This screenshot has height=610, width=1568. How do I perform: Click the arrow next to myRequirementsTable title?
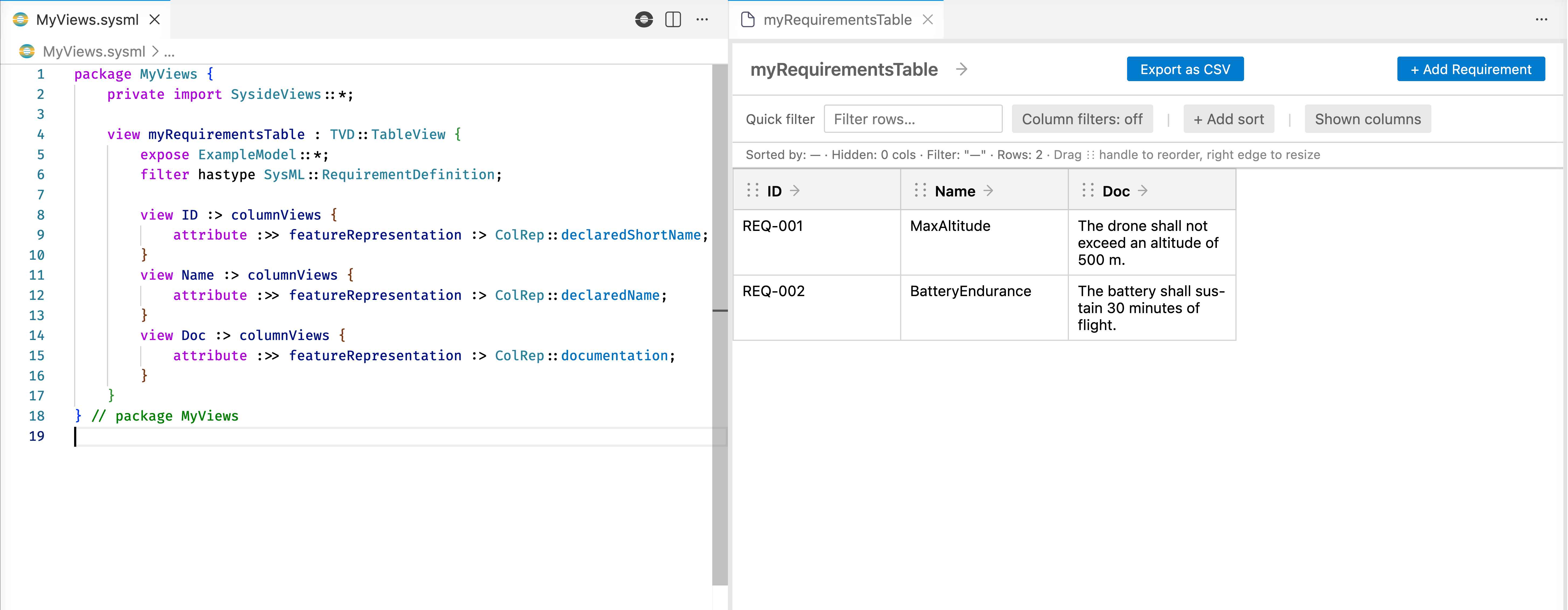[x=961, y=70]
